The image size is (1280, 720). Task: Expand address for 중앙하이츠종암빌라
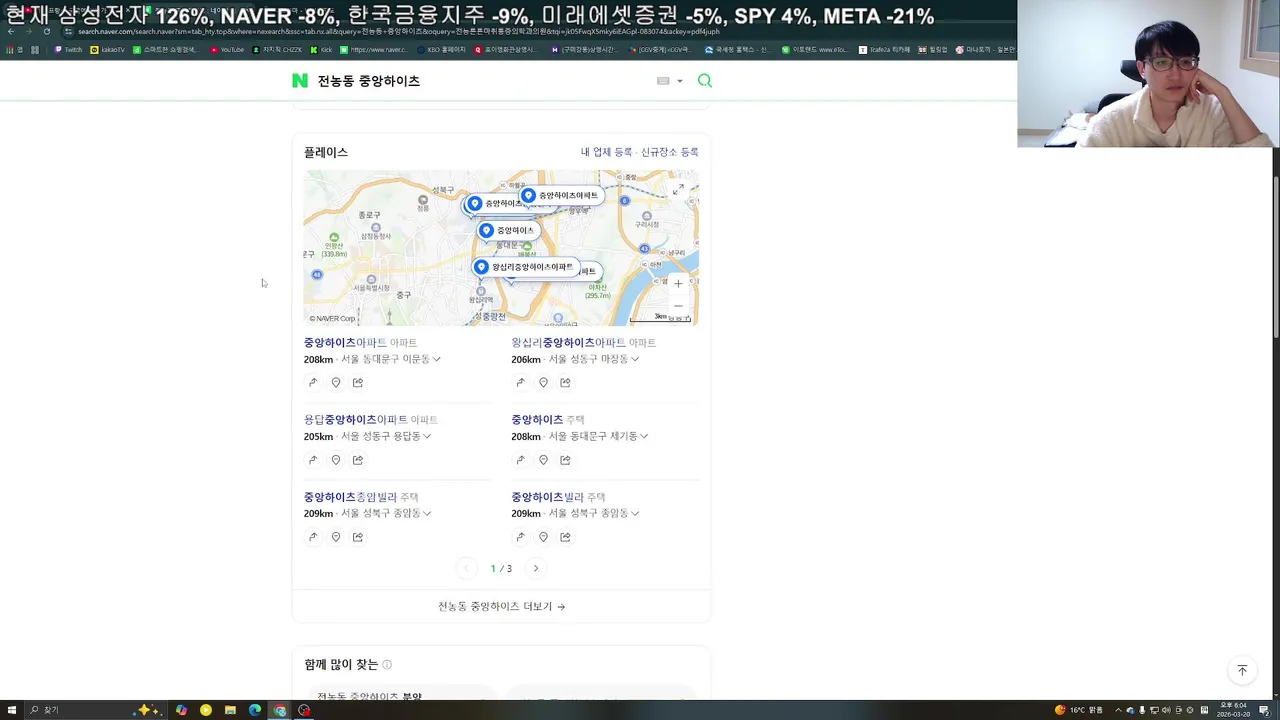(x=427, y=513)
